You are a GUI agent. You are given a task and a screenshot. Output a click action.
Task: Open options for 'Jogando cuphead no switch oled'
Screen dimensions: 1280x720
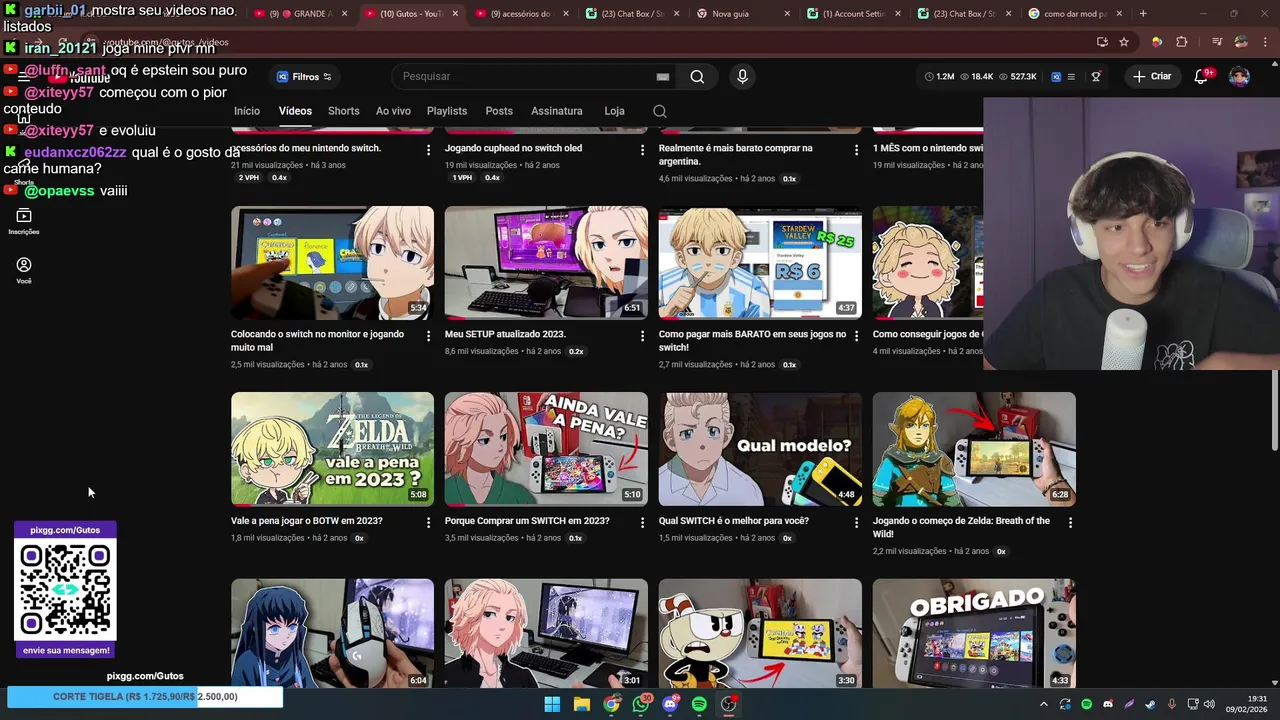(x=642, y=150)
